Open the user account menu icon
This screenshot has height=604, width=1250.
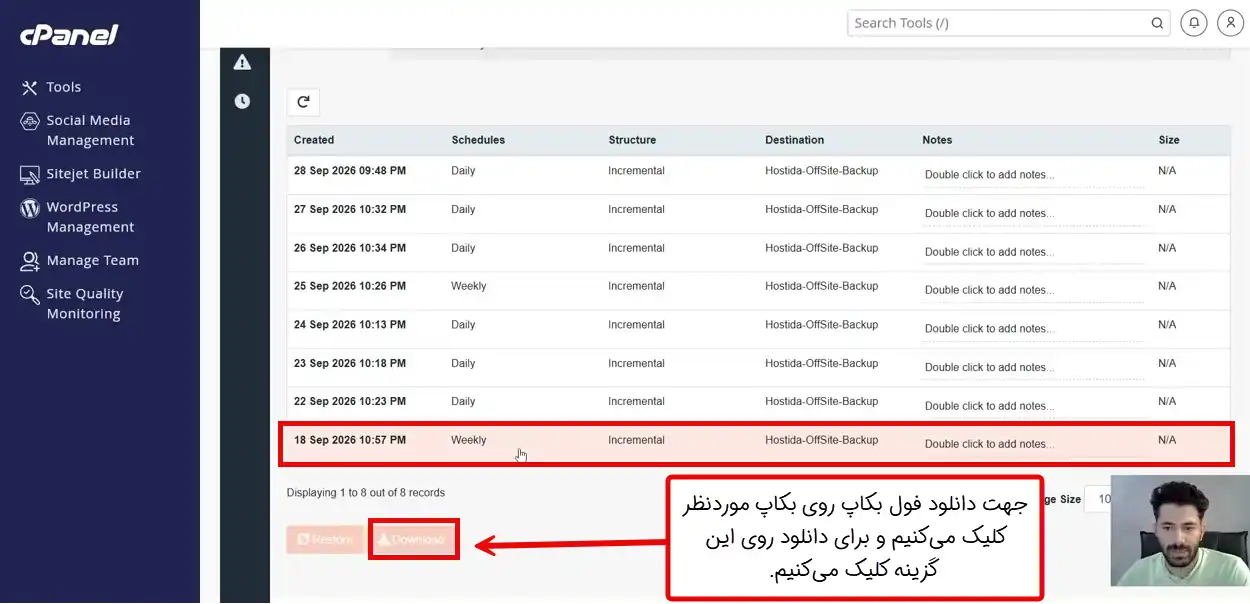(1230, 23)
